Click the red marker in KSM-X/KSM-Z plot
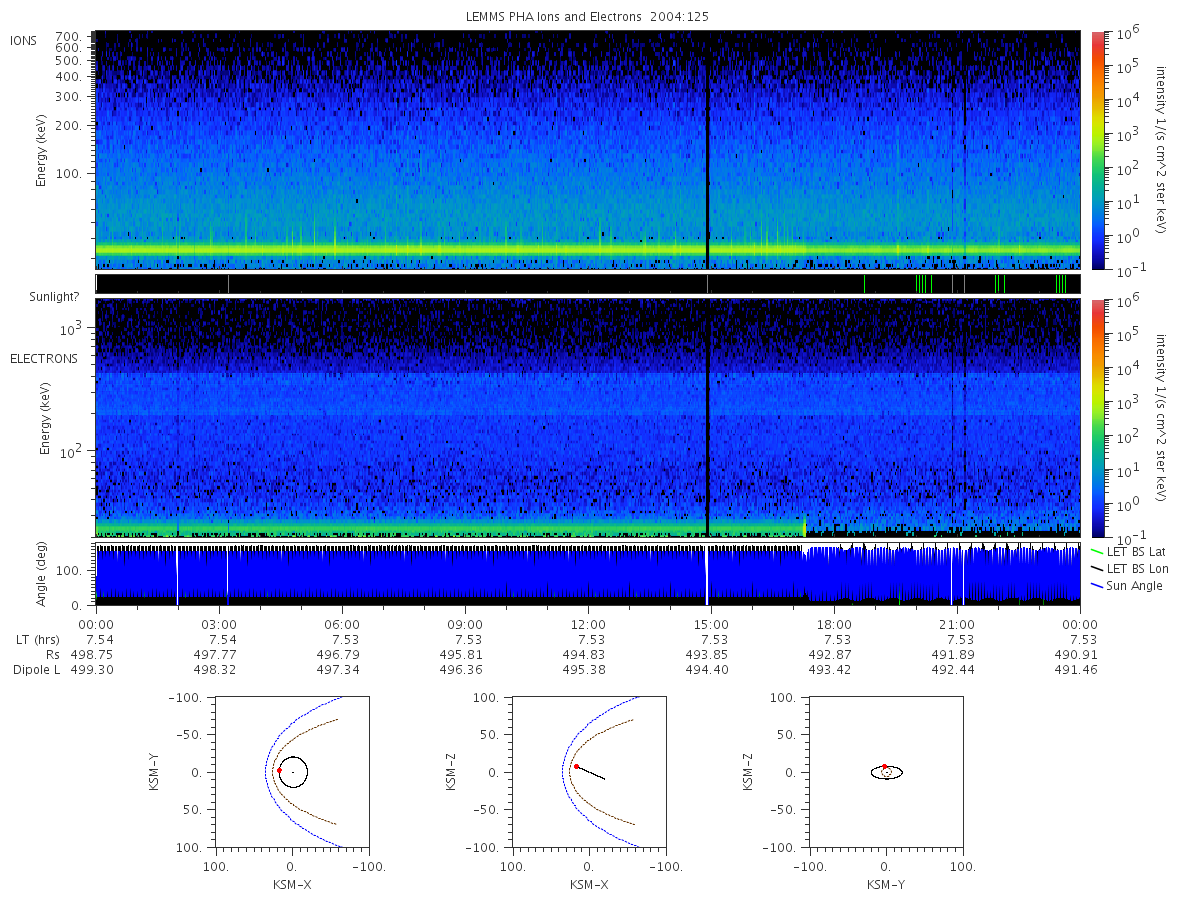The height and width of the screenshot is (900, 1200). coord(576,766)
